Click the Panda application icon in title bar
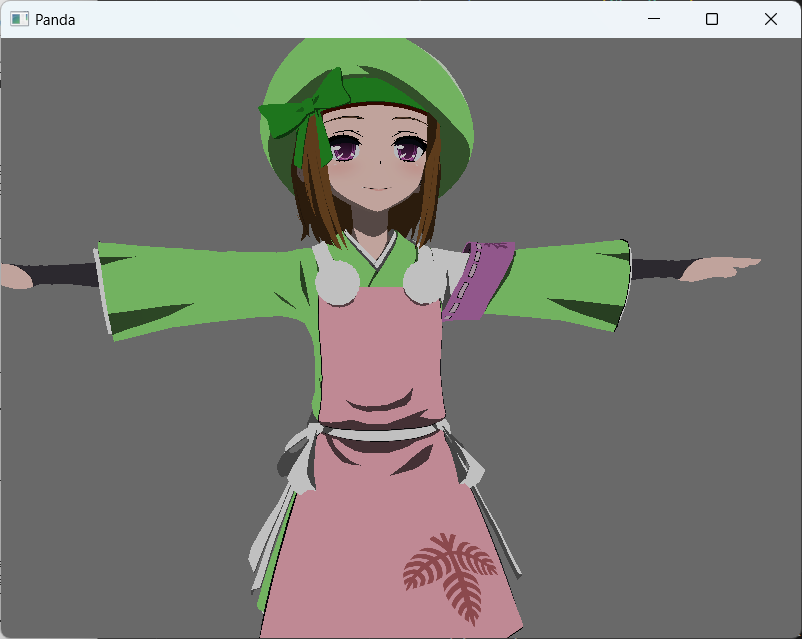 [x=19, y=19]
